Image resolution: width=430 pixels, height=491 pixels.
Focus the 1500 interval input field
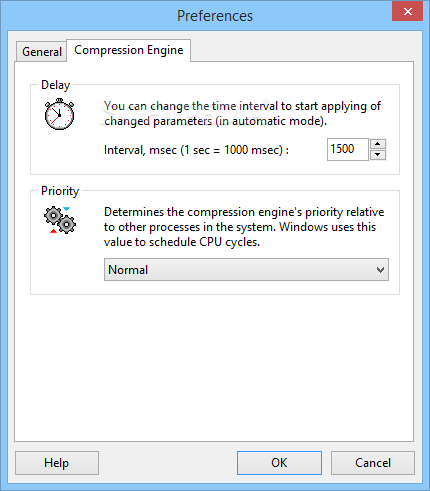tap(347, 149)
